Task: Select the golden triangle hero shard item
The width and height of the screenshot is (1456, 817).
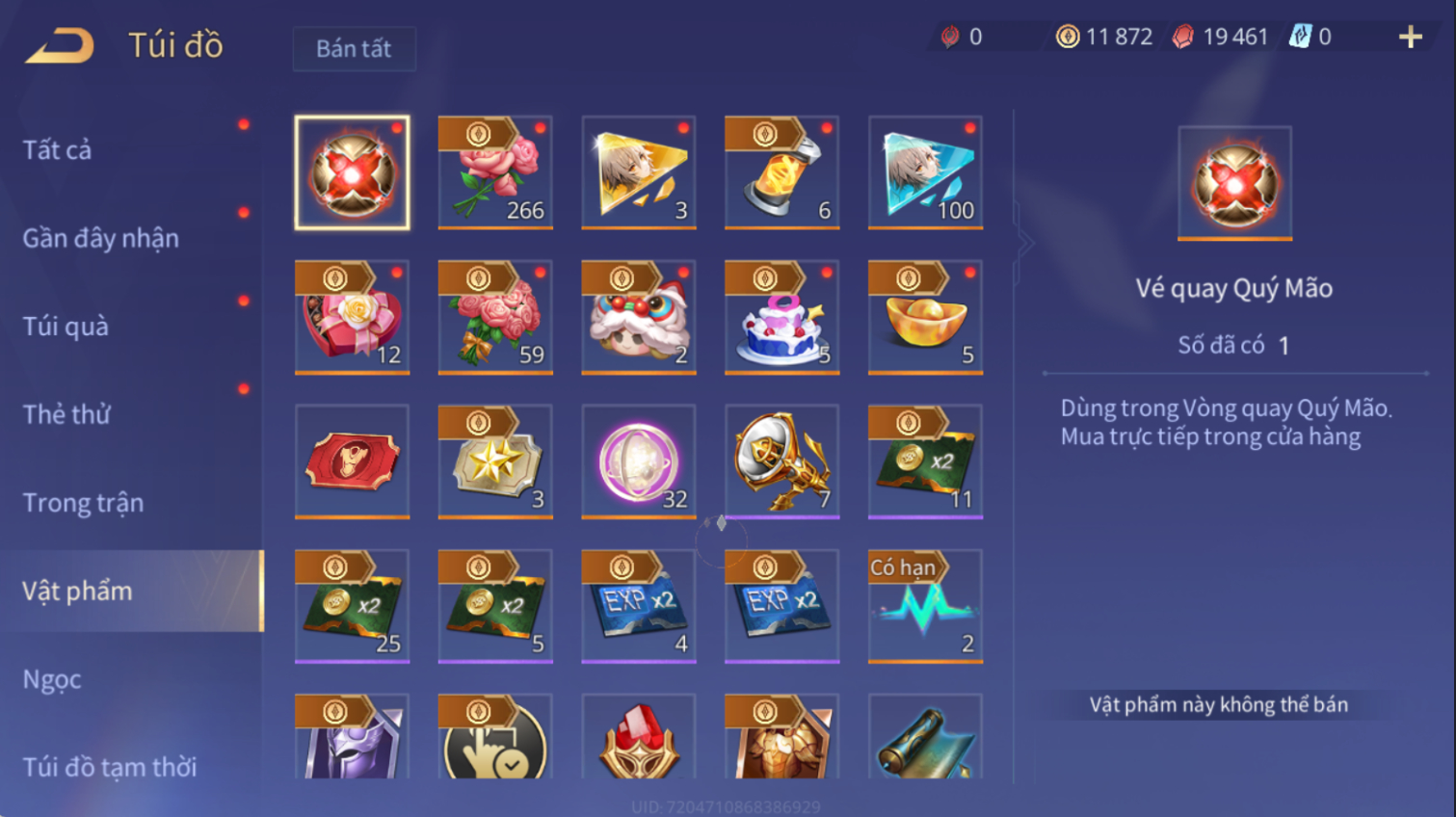Action: (639, 172)
